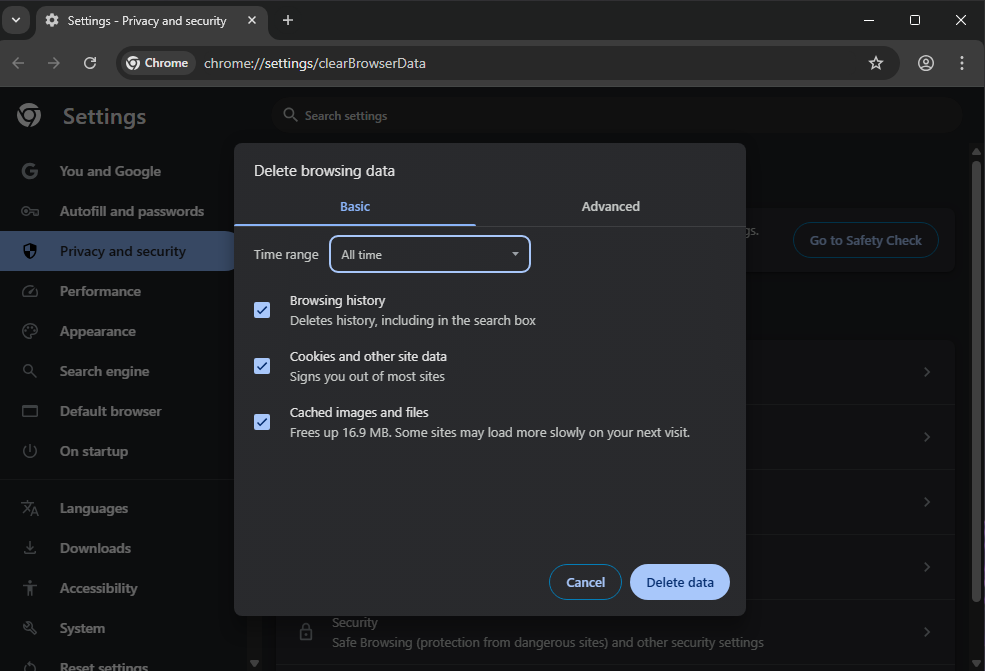
Task: Click the Cached images and files label
Action: coord(359,412)
